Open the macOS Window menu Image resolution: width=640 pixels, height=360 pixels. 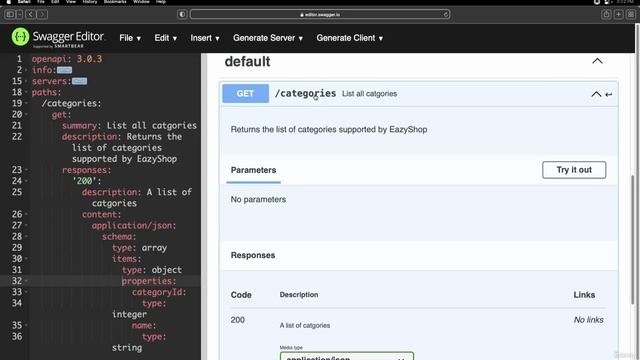pyautogui.click(x=141, y=2)
